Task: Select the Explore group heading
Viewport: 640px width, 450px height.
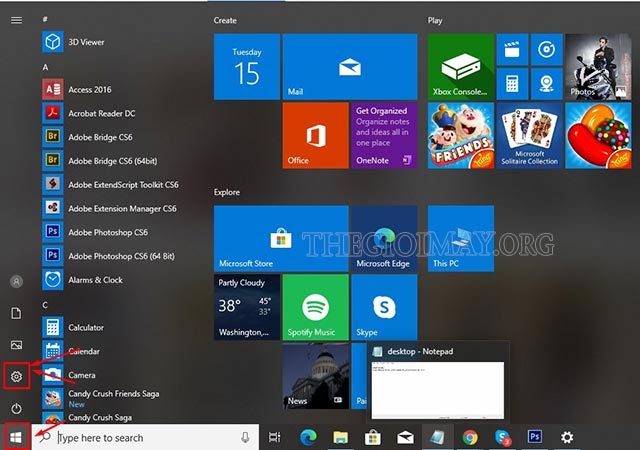Action: tap(227, 192)
